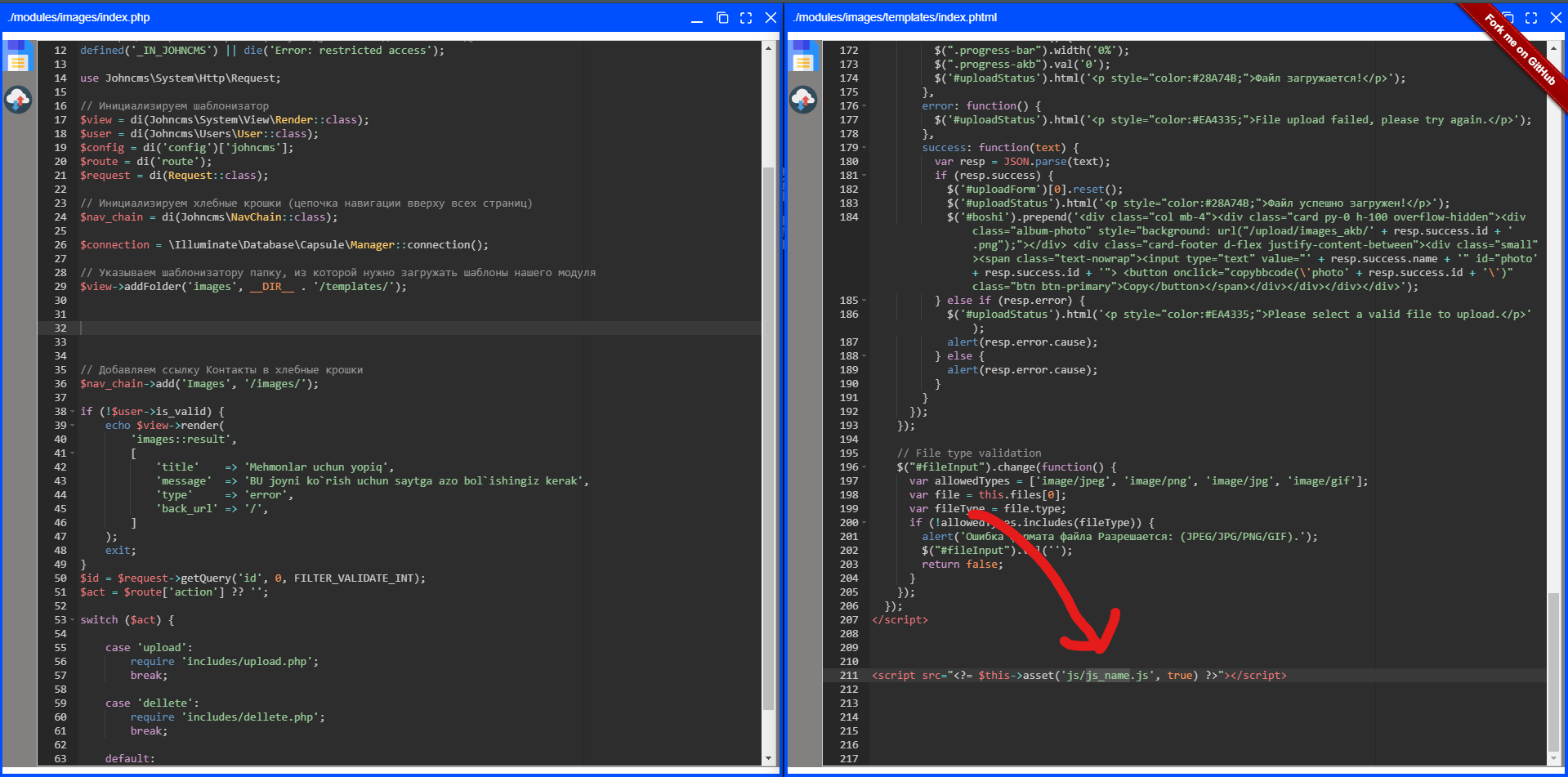Close the index.phtml editor window
Image resolution: width=1568 pixels, height=777 pixels.
[x=1556, y=18]
